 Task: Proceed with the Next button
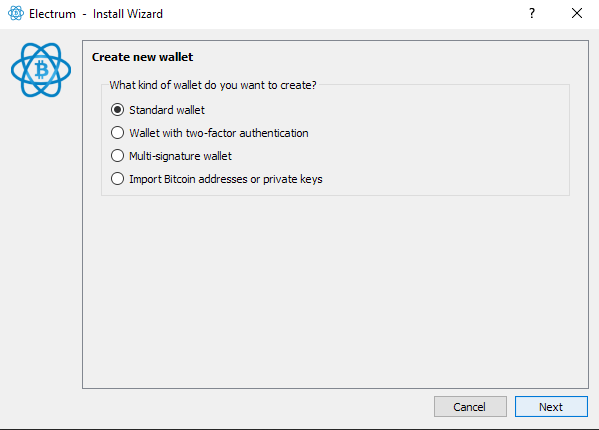click(551, 407)
